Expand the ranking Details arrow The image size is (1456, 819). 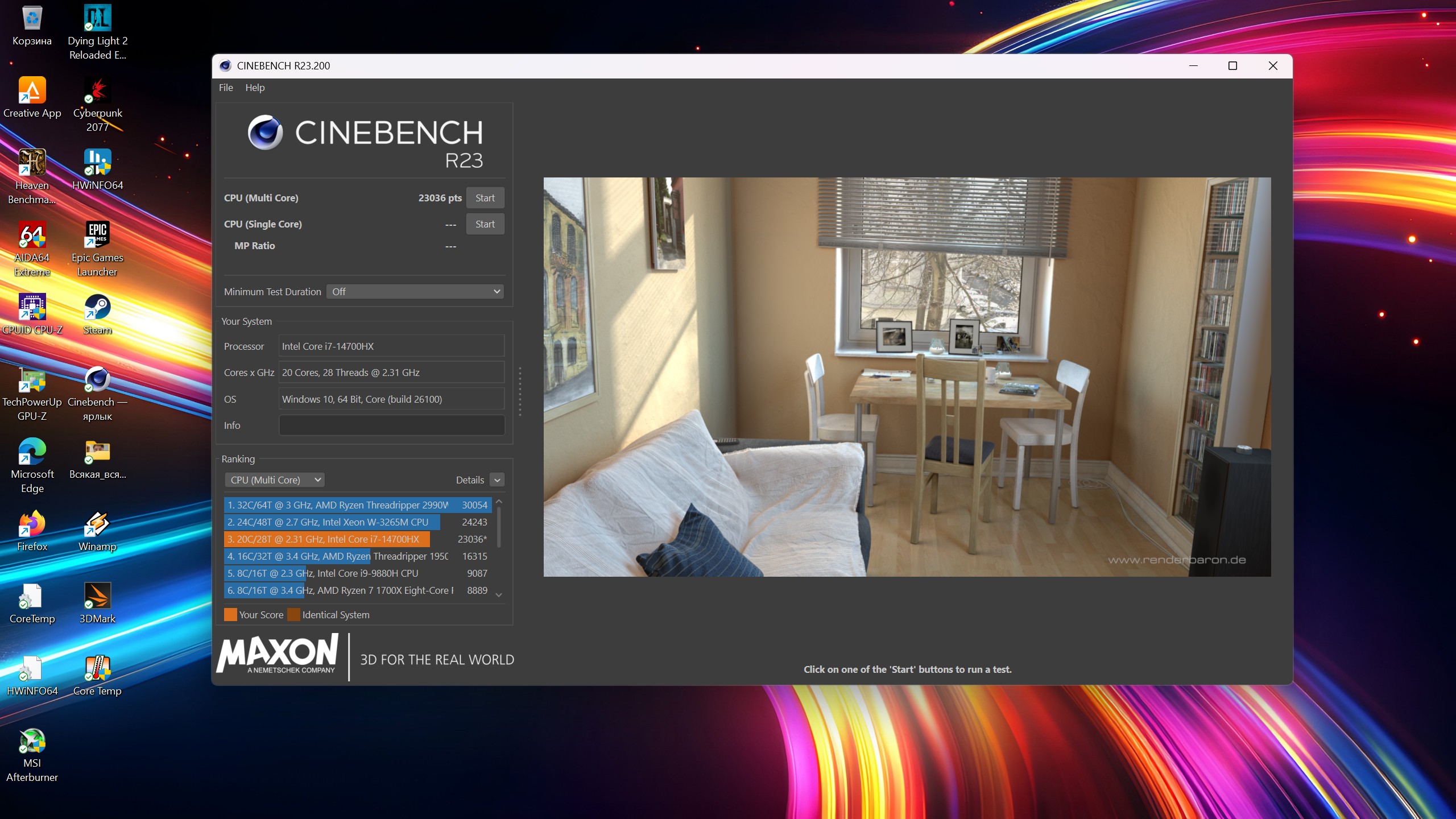(497, 480)
